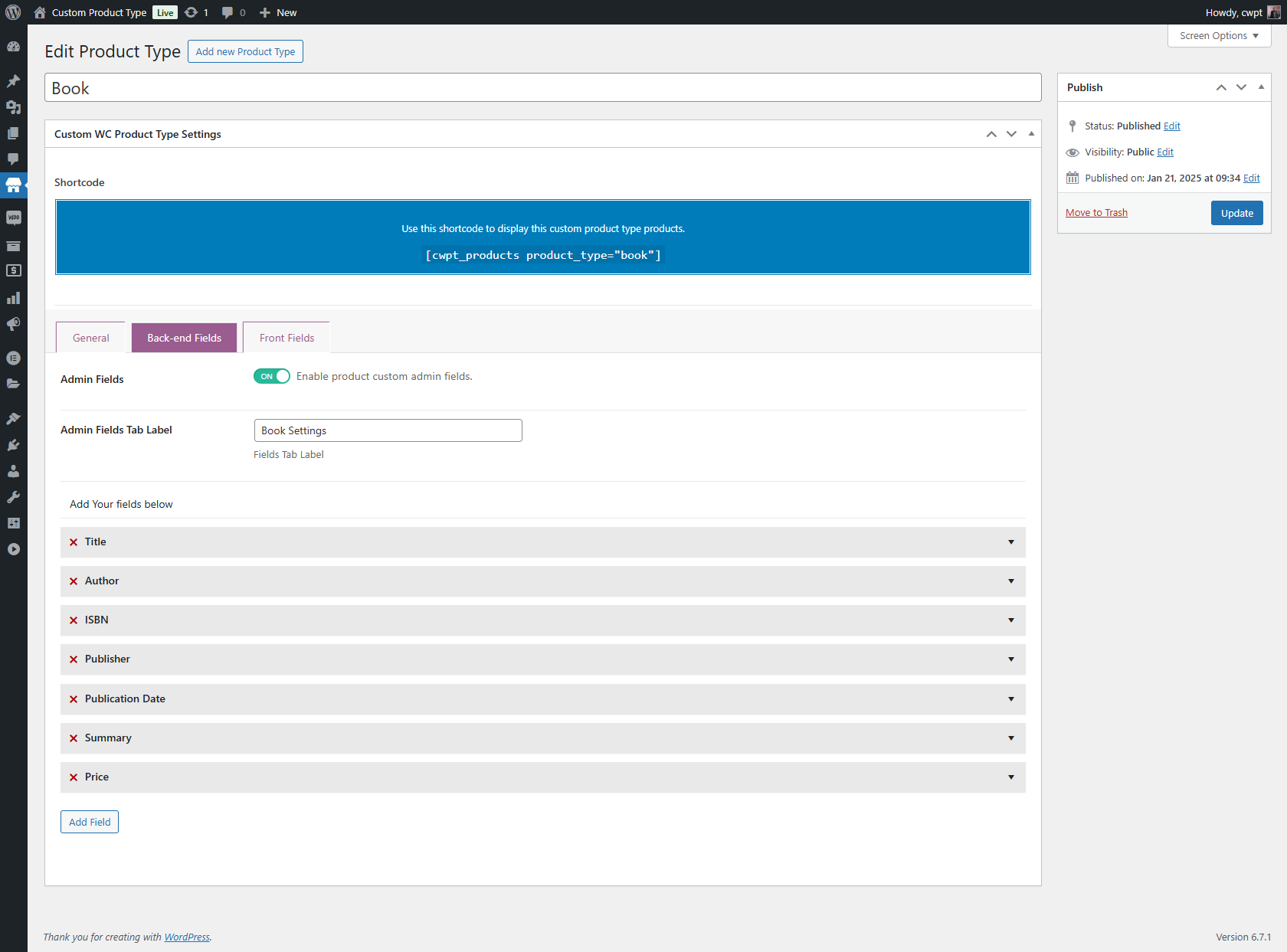Image resolution: width=1287 pixels, height=952 pixels.
Task: Remove the Summary field with red X
Action: 74,738
